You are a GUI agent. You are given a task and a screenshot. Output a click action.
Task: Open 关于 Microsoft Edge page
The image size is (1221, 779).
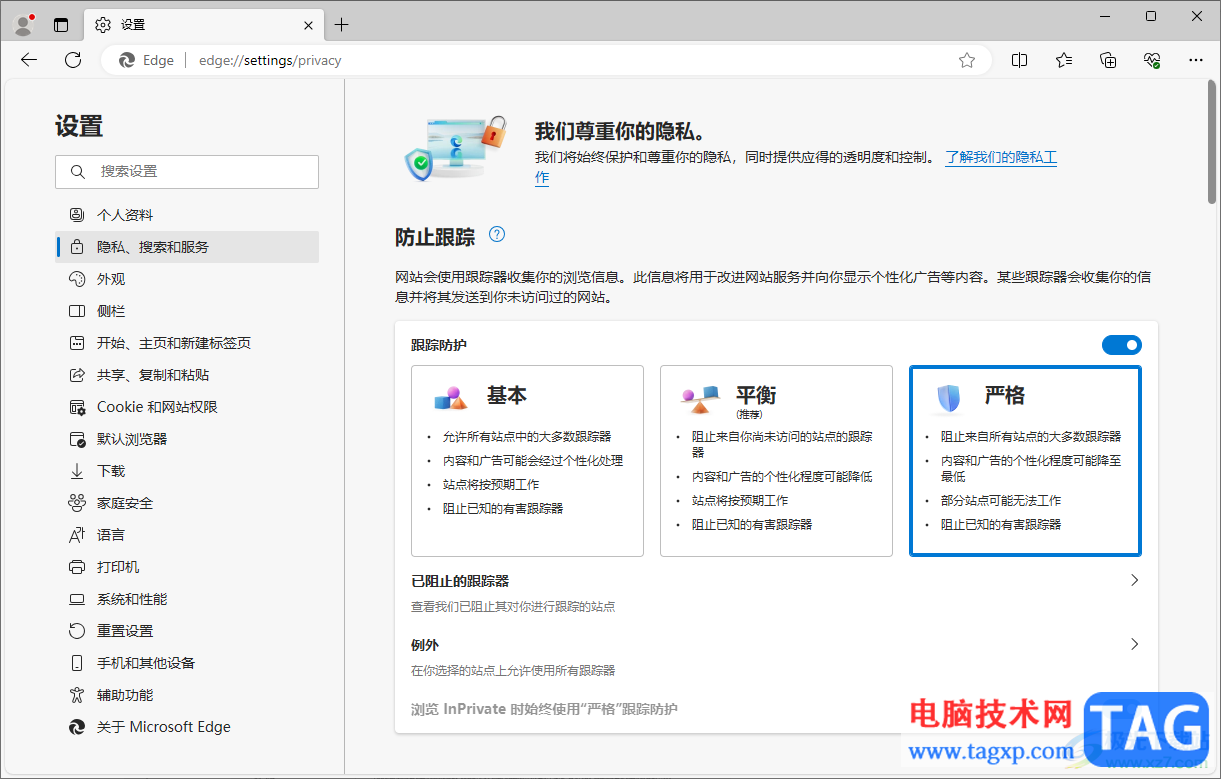pos(187,727)
